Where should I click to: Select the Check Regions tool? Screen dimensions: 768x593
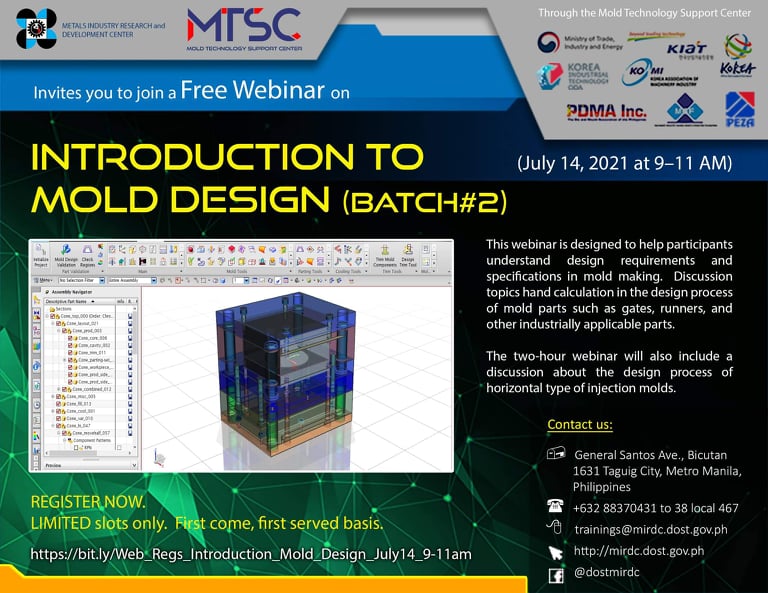point(87,255)
